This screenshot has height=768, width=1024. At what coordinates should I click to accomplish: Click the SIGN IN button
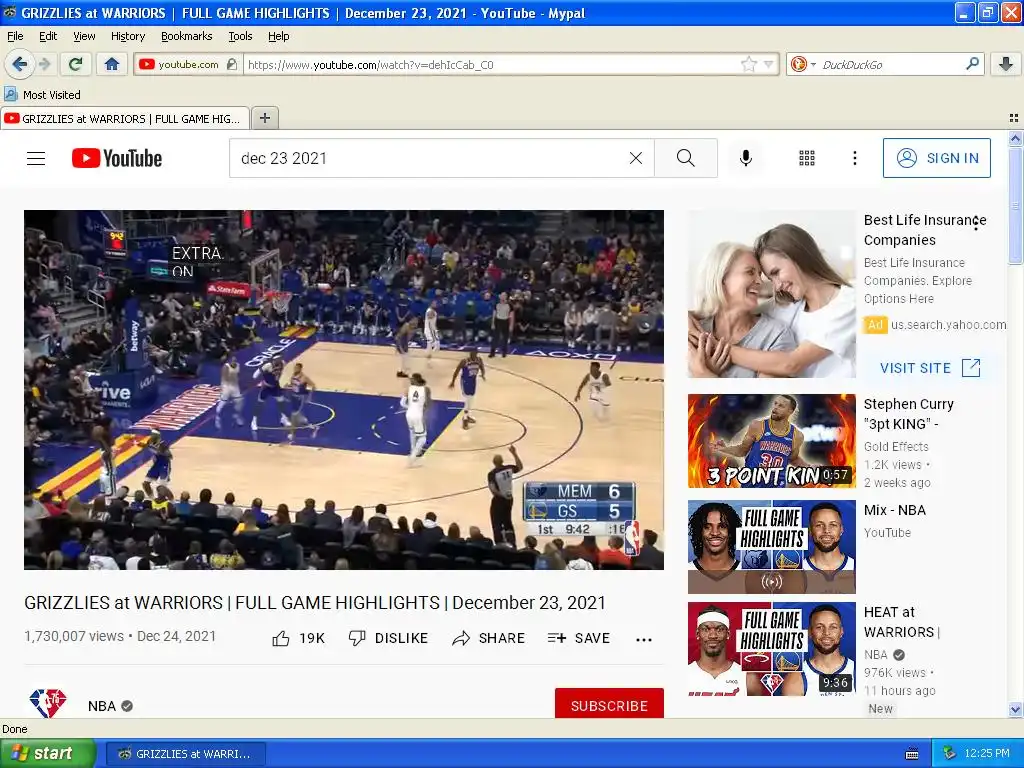(936, 158)
